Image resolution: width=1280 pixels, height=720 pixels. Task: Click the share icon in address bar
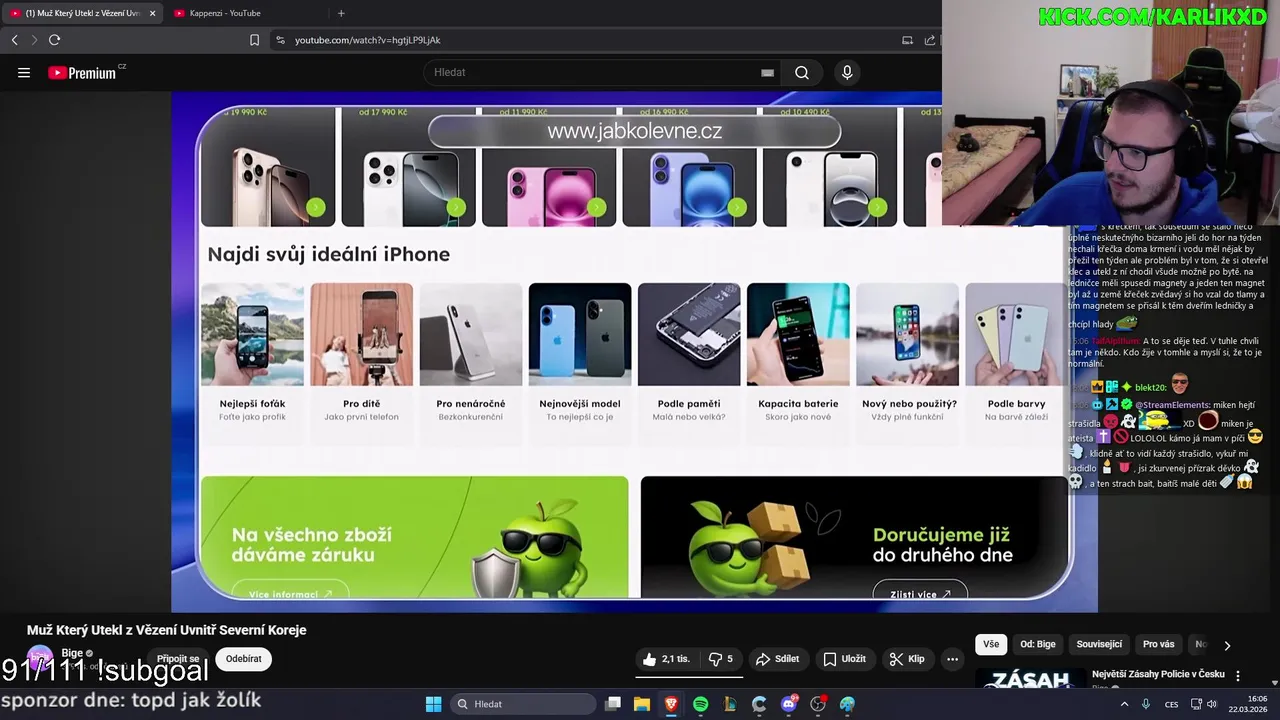pos(930,40)
